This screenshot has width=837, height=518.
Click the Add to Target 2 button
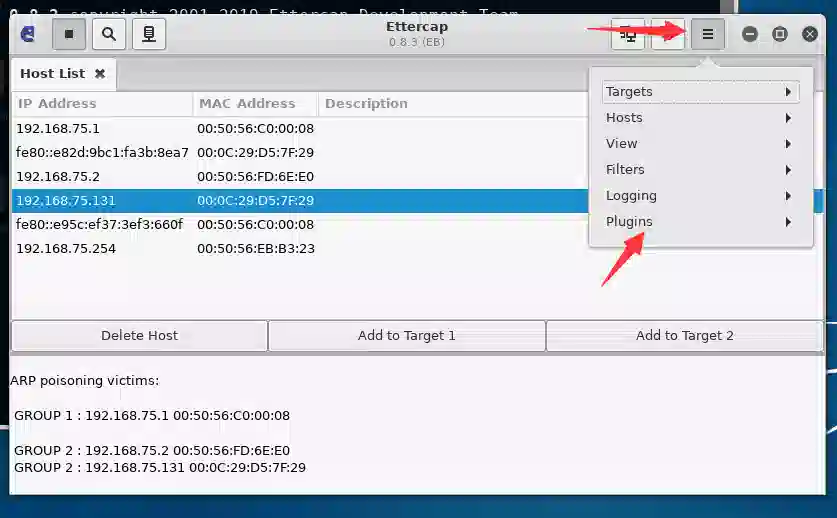coord(684,335)
